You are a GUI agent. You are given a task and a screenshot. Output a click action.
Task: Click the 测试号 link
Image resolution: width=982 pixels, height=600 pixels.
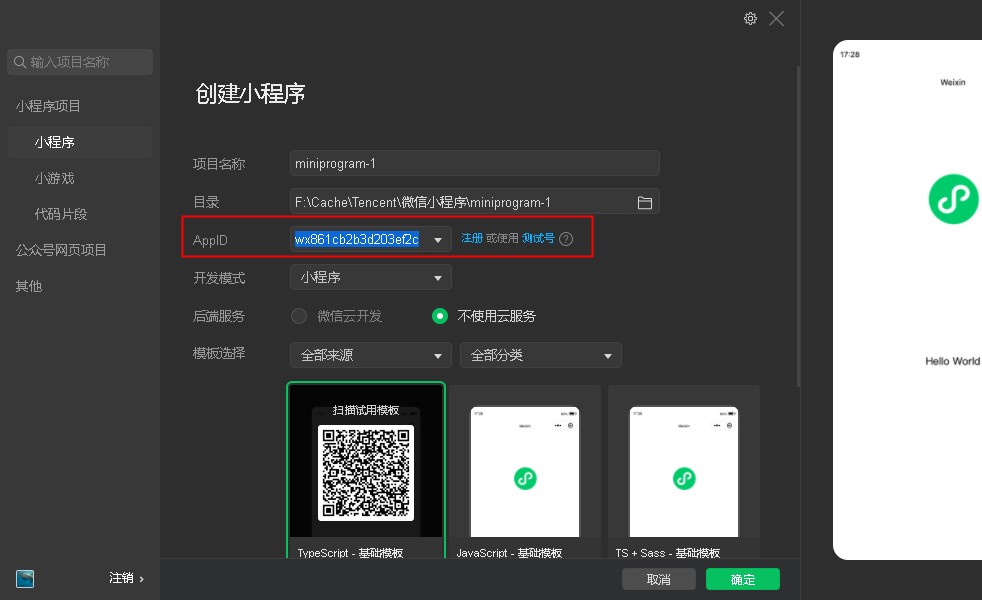[x=539, y=238]
